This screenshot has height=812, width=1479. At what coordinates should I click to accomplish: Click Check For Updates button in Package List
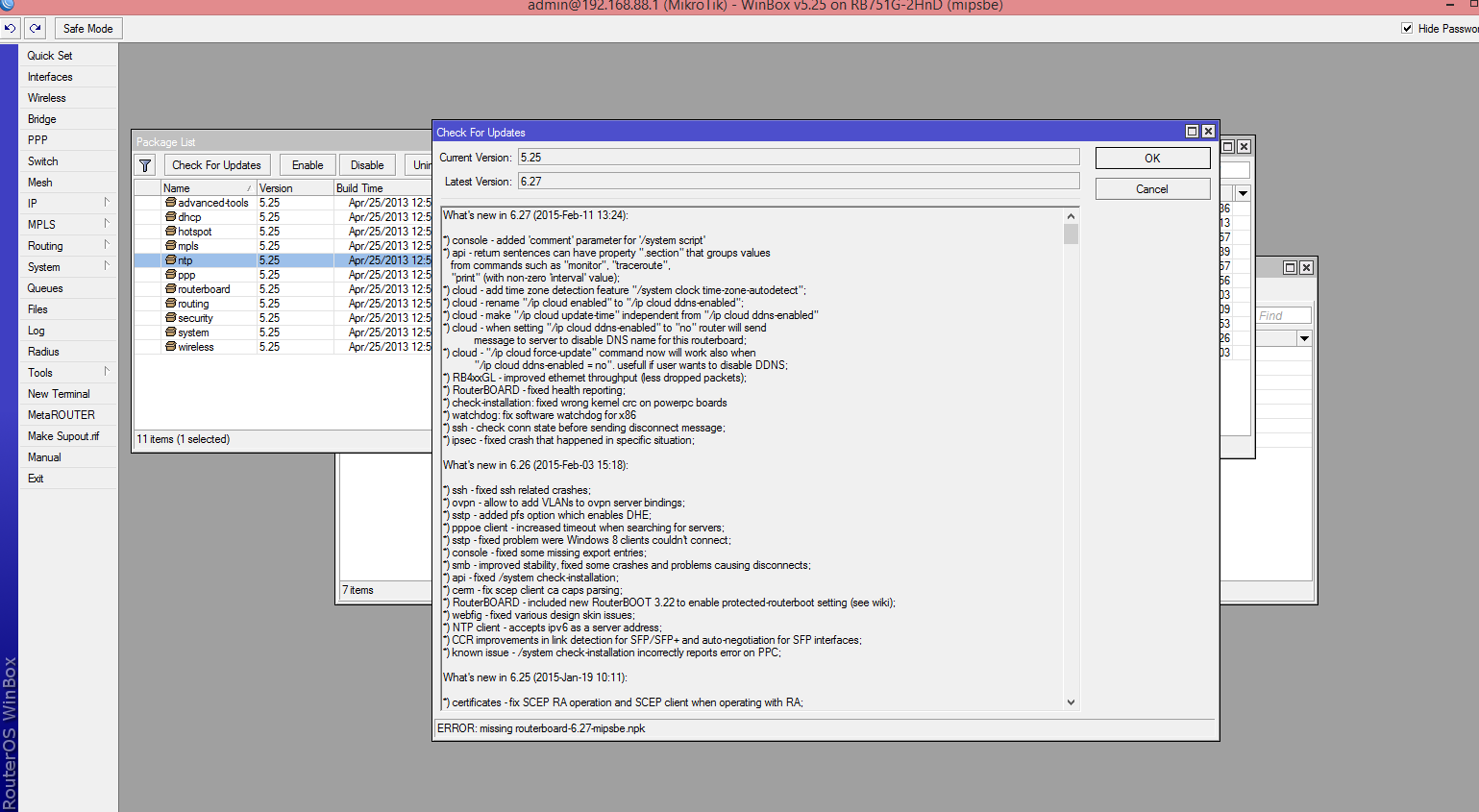217,165
